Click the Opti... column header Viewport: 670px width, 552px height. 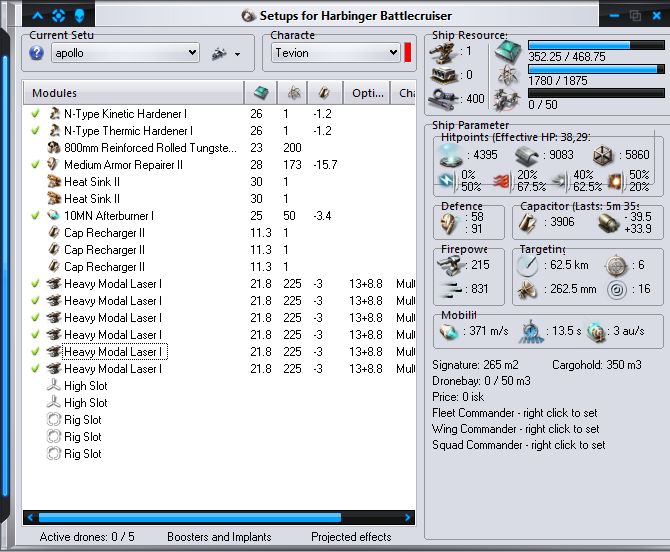(367, 93)
